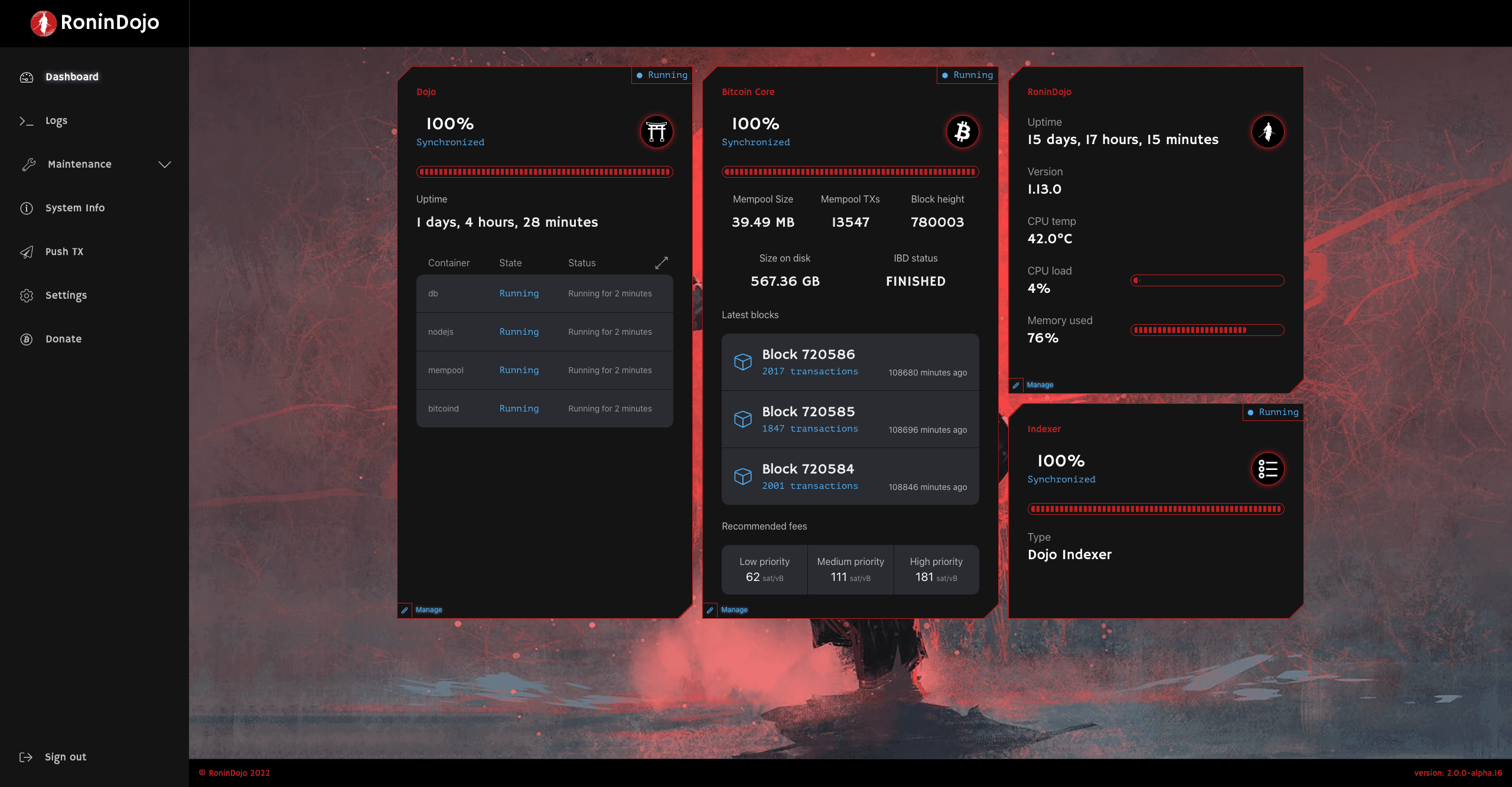Screen dimensions: 1512x787
Task: Expand the Maintenance menu chevron
Action: click(165, 164)
